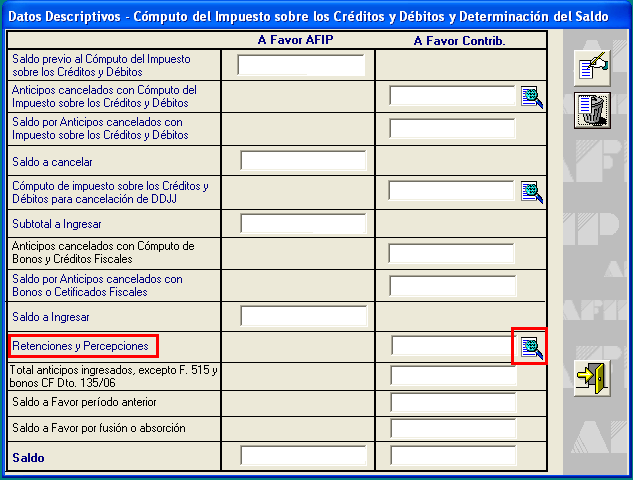Viewport: 633px width, 480px height.
Task: Select the Total anticipos ingresados input field
Action: tap(453, 375)
